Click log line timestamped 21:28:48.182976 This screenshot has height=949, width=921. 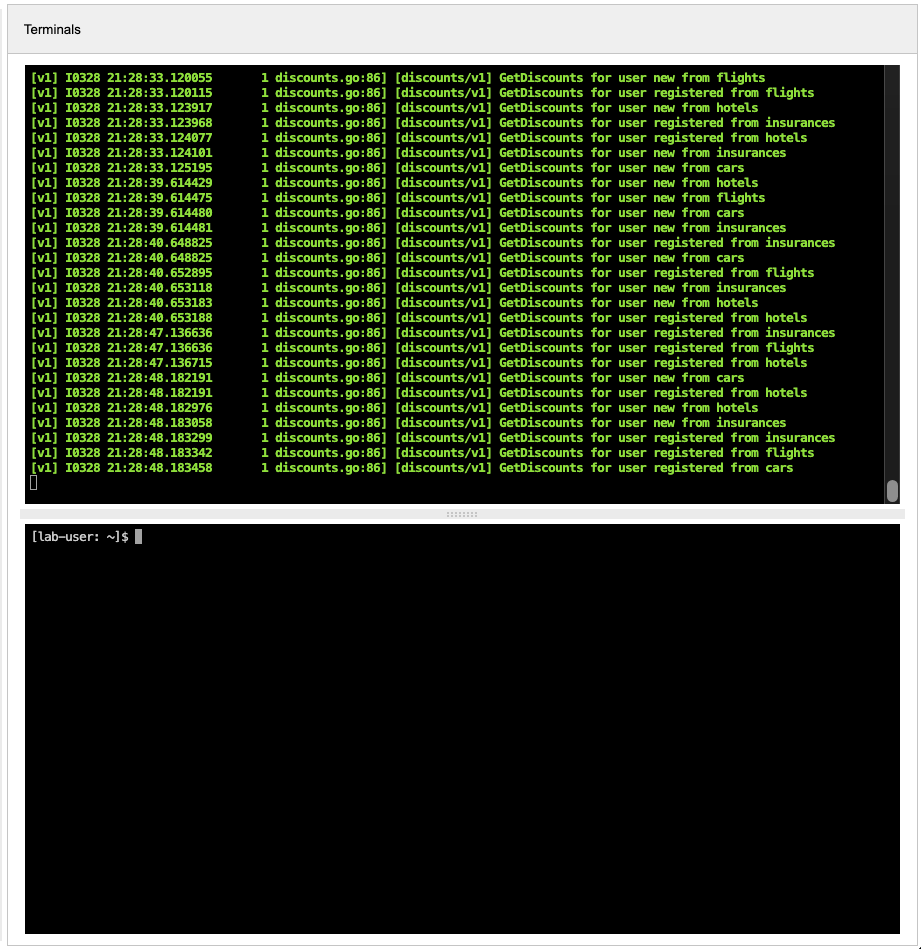click(x=395, y=408)
